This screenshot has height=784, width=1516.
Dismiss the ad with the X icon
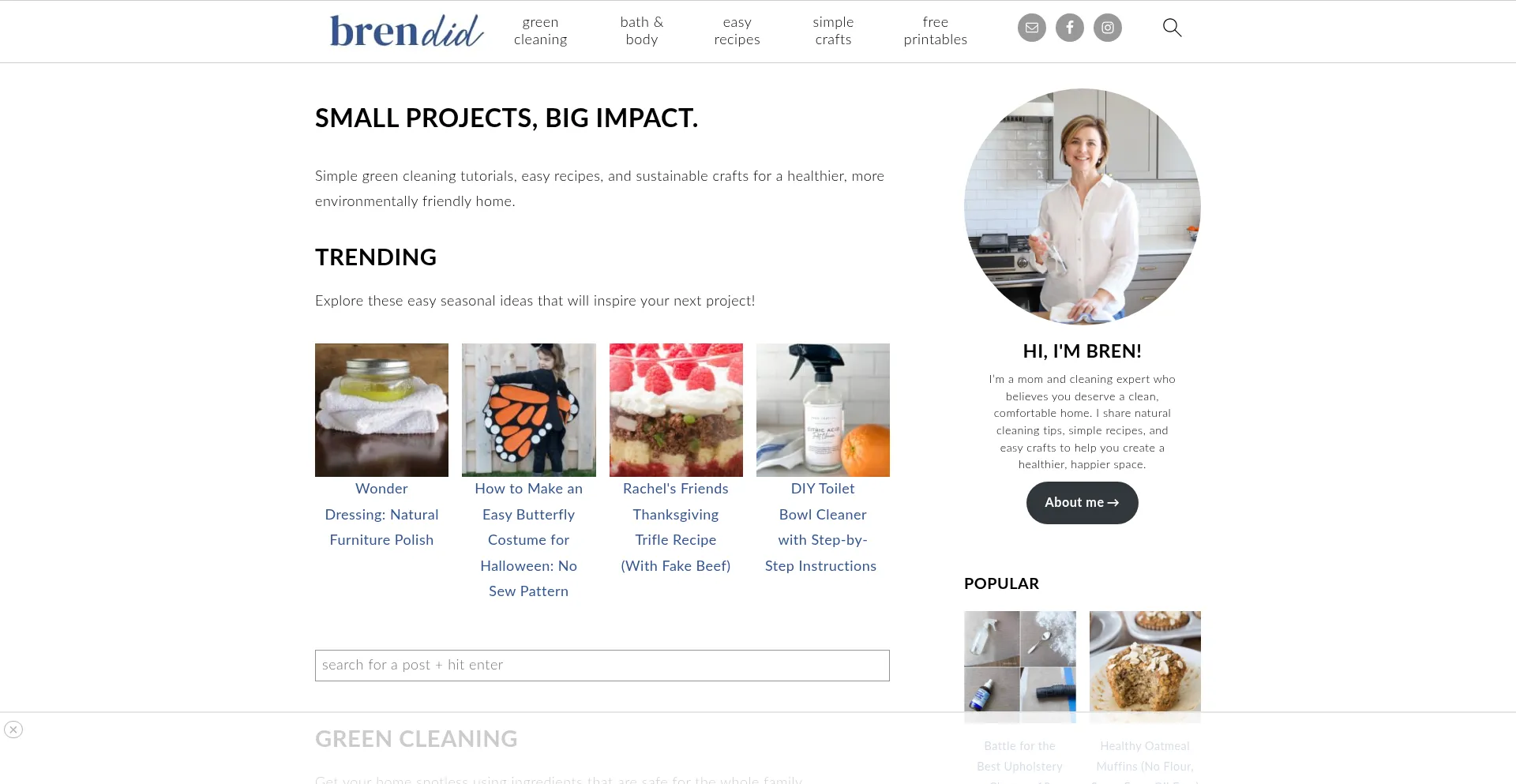click(13, 730)
